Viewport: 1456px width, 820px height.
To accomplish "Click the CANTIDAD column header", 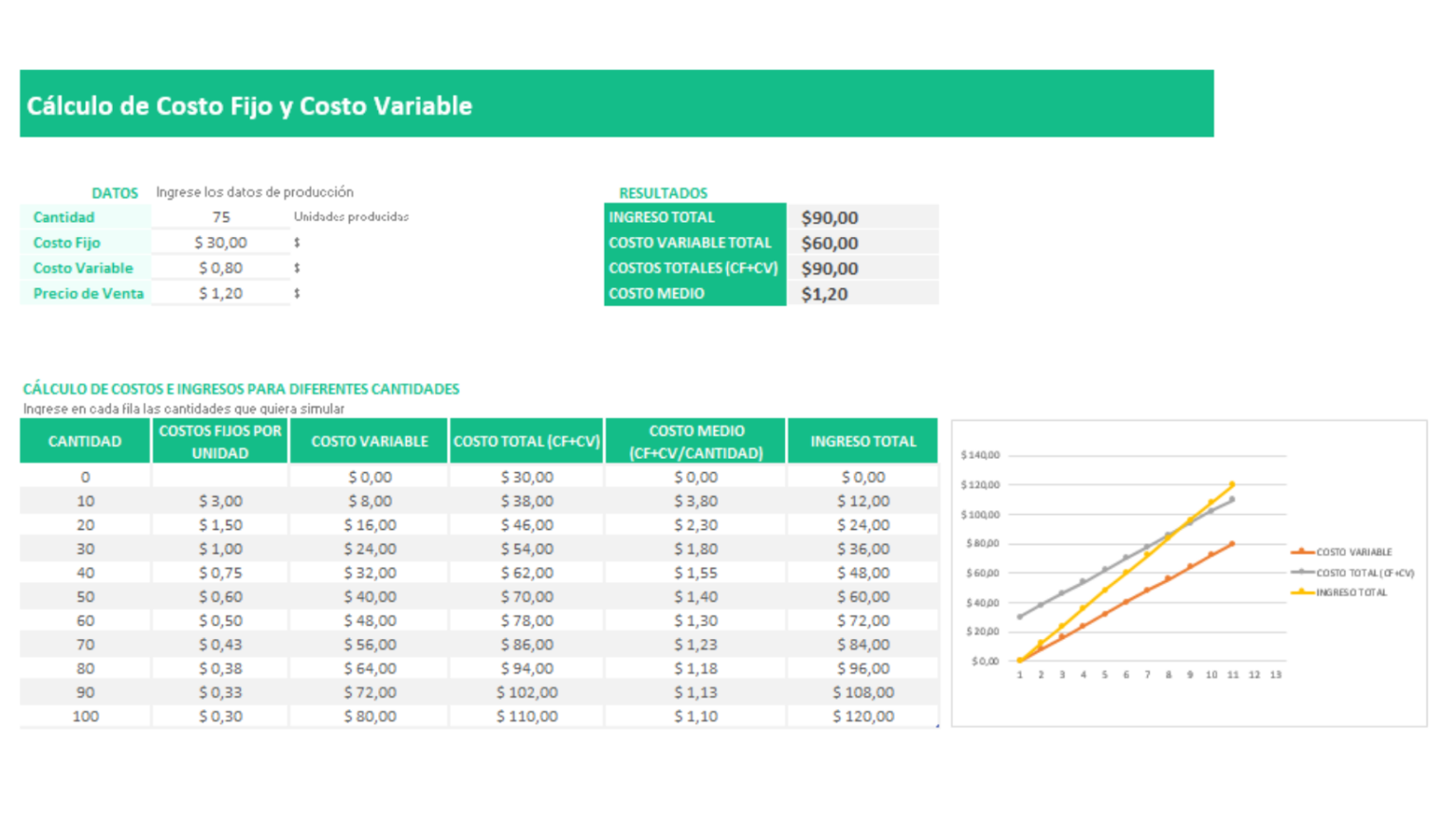I will pyautogui.click(x=84, y=440).
